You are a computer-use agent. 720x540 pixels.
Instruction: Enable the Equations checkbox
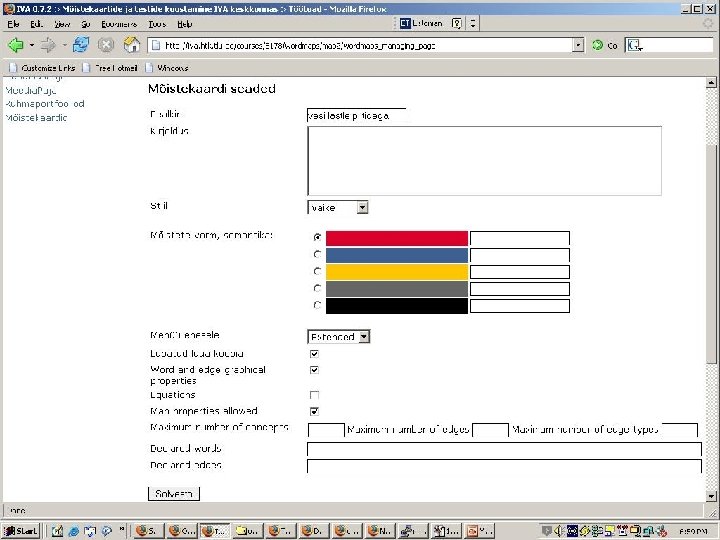click(314, 395)
